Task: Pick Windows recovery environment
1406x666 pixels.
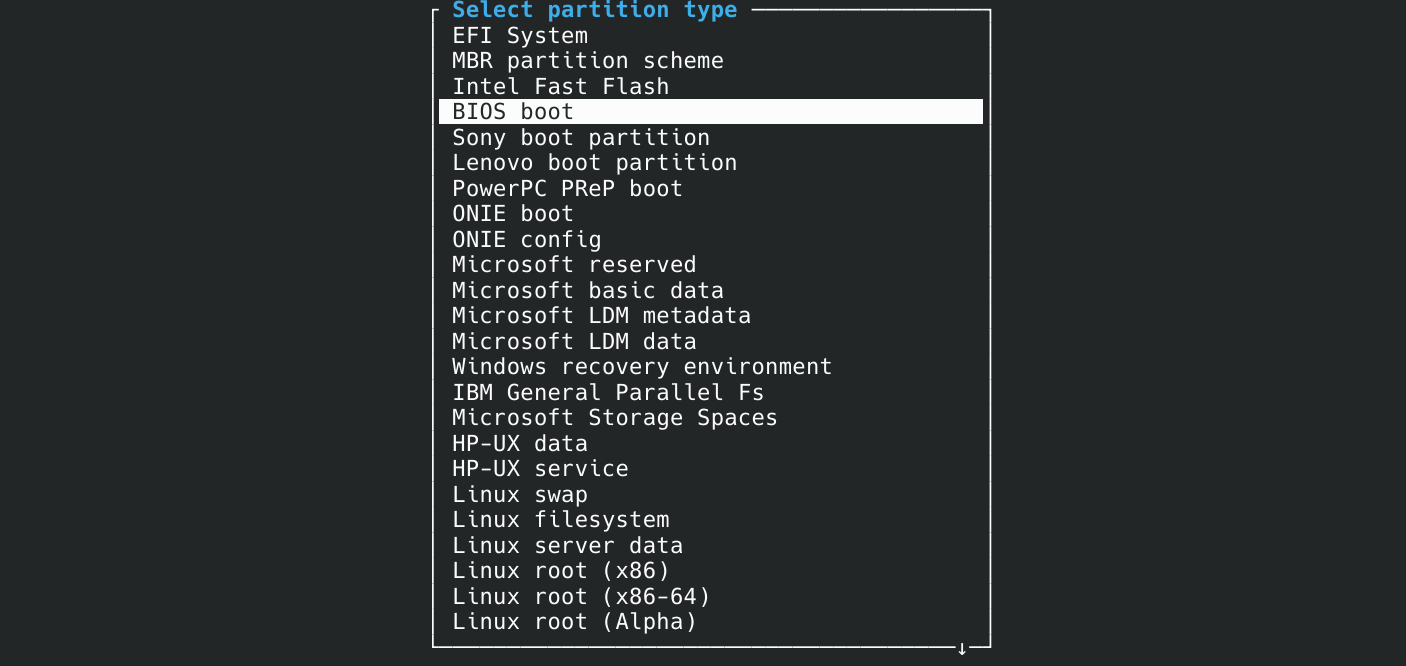Action: pos(641,366)
